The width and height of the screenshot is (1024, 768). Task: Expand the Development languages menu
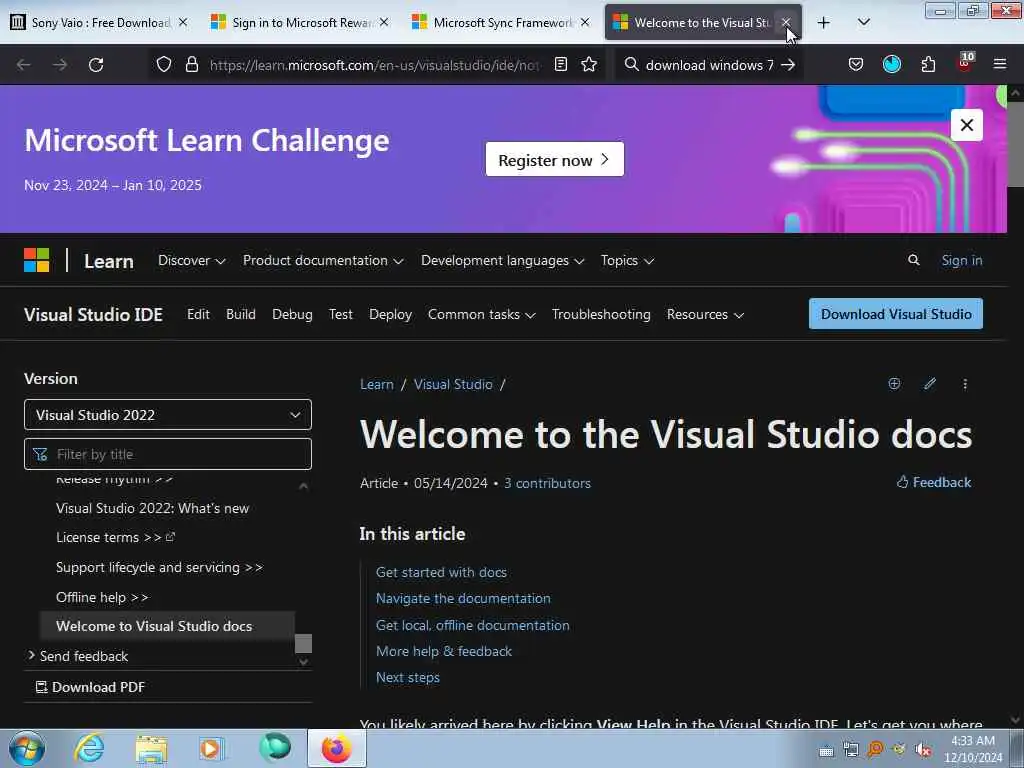tap(502, 261)
